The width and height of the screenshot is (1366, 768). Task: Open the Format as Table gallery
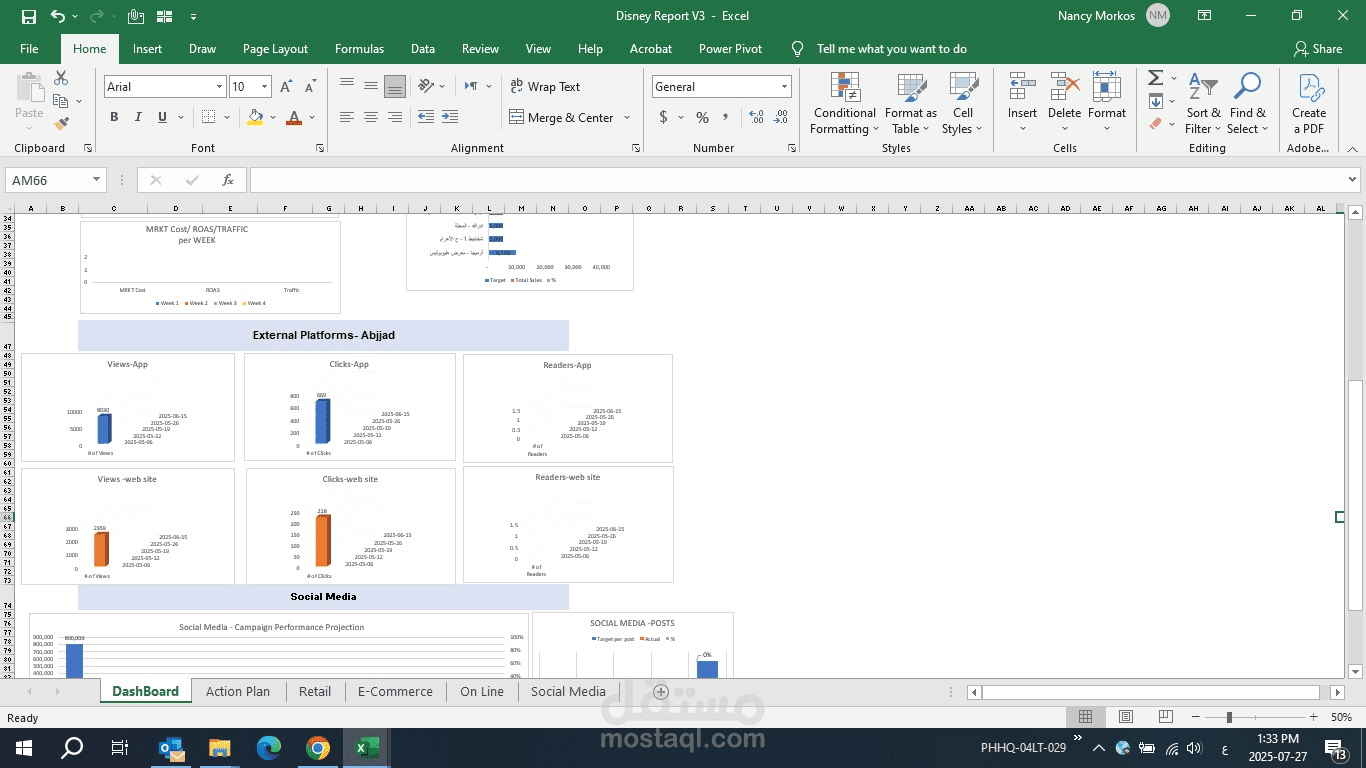(x=910, y=103)
